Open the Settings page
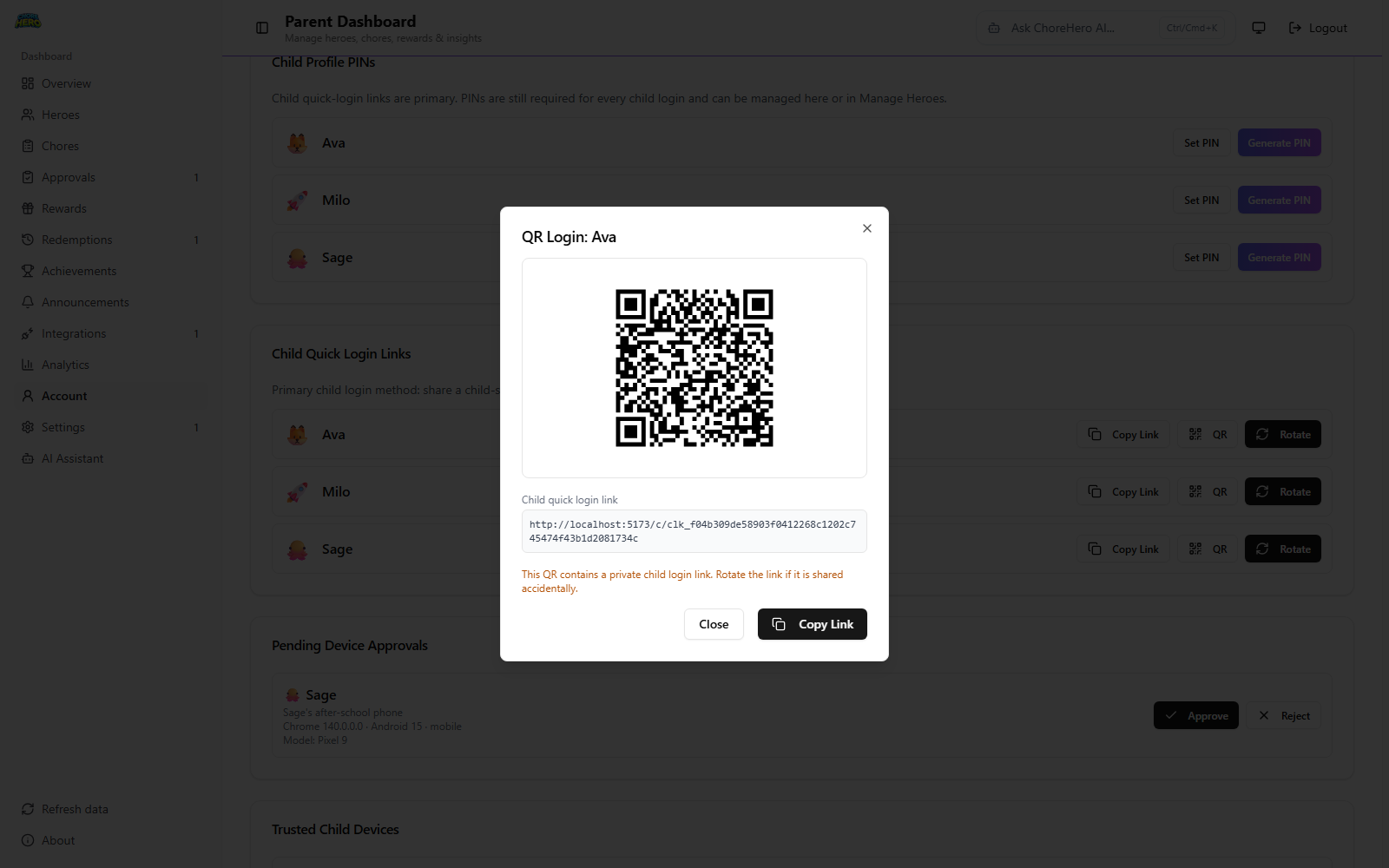Image resolution: width=1389 pixels, height=868 pixels. tap(63, 427)
